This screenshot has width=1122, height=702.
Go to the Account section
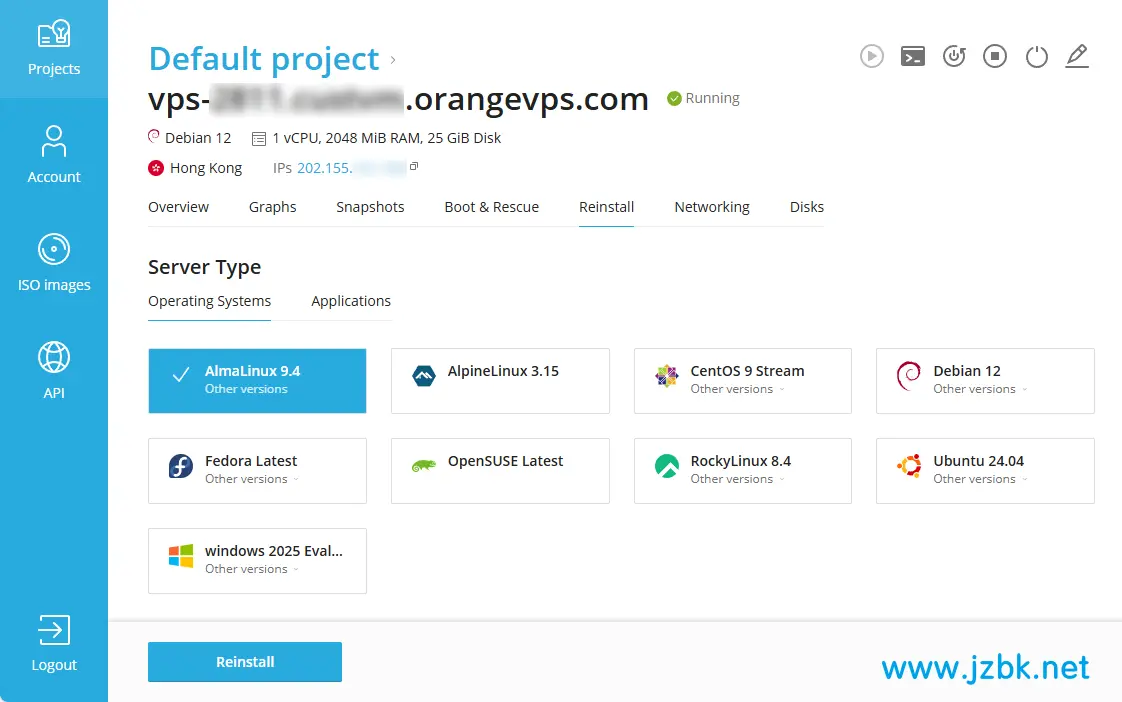tap(54, 155)
